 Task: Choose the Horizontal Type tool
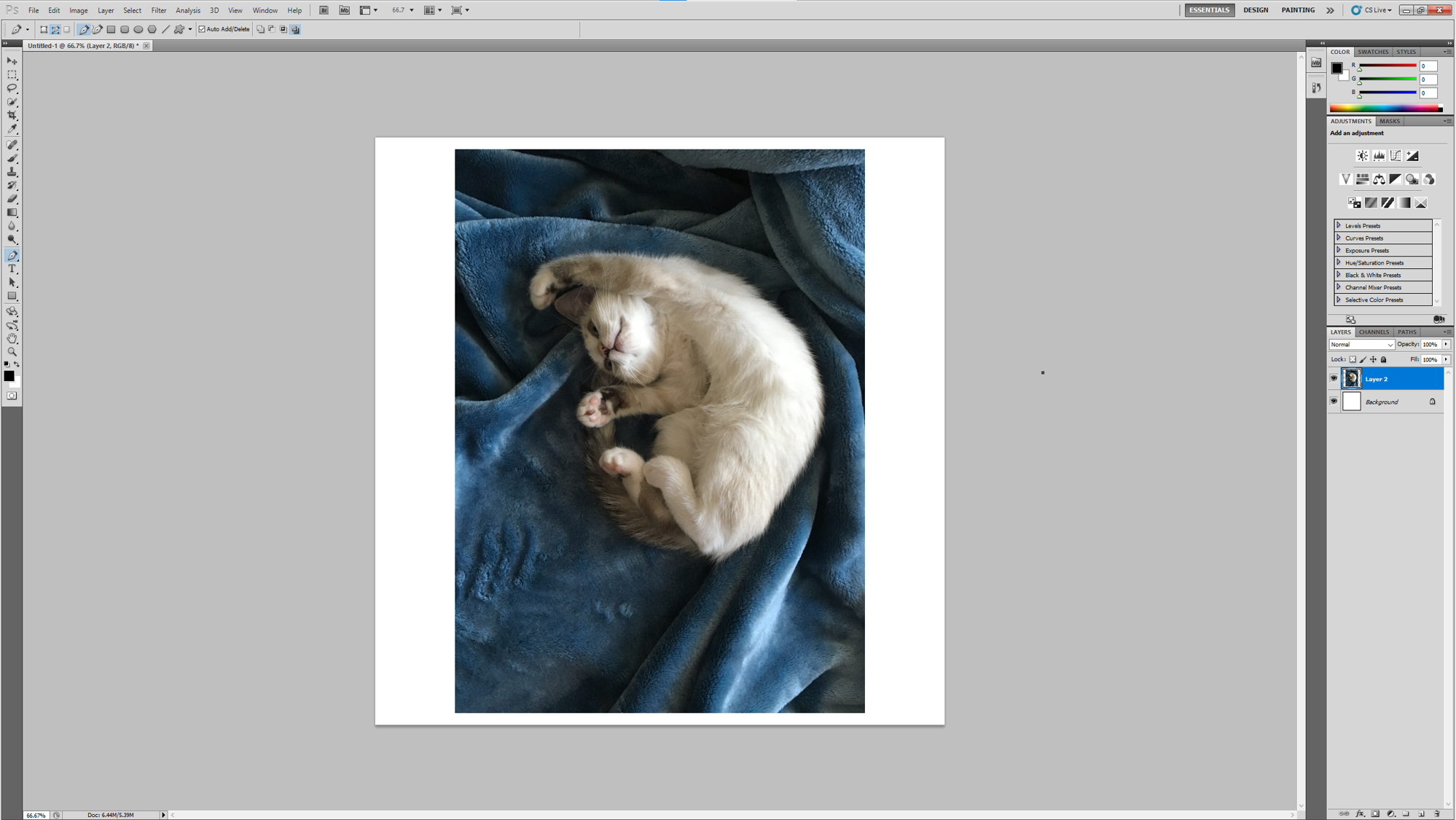tap(12, 269)
